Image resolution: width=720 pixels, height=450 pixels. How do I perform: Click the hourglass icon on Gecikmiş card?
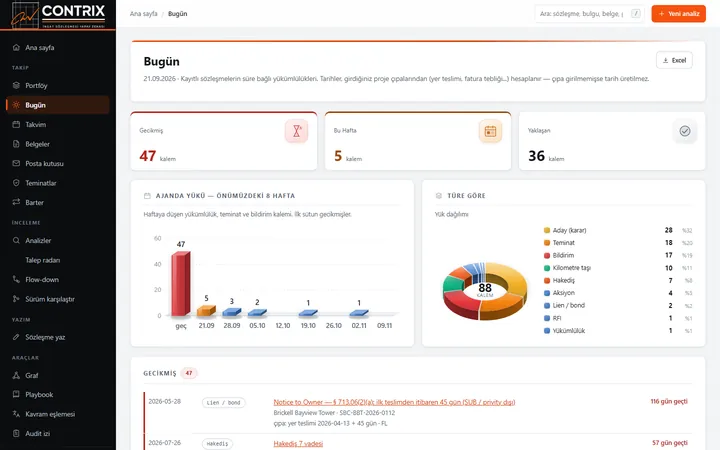[x=297, y=131]
